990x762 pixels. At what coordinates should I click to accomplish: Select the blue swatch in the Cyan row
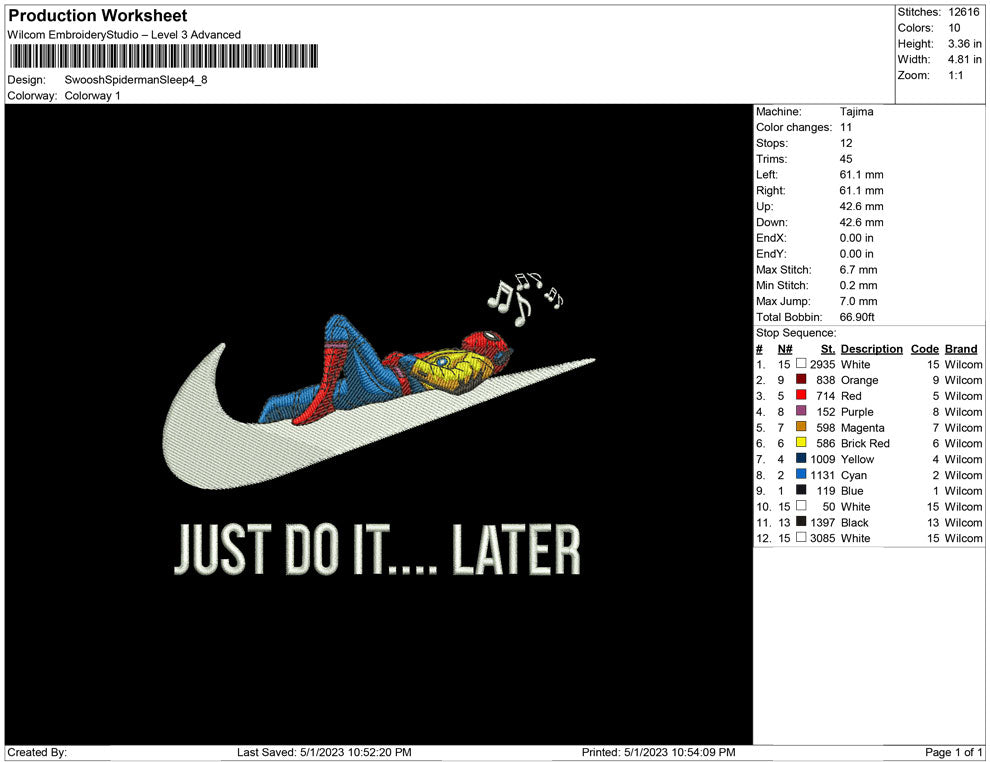tap(801, 474)
